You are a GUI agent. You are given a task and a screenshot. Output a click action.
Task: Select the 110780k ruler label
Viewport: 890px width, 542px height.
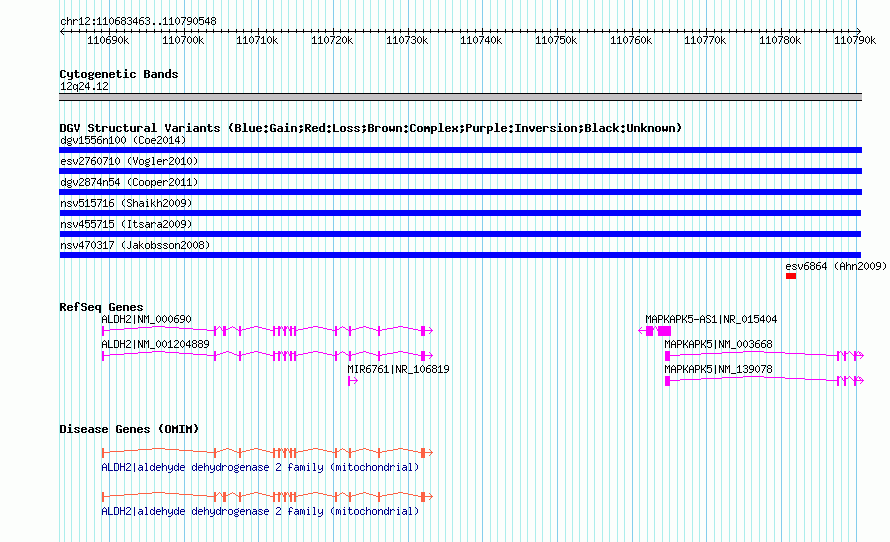(x=780, y=40)
